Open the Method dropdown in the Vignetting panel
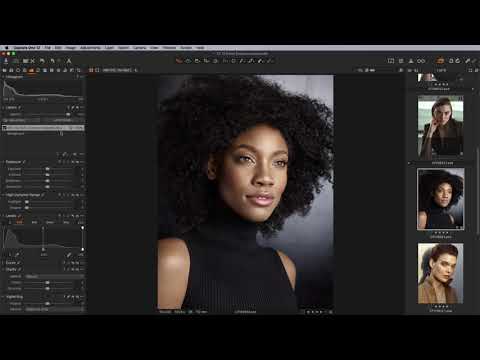This screenshot has height=360, width=480. 54,310
